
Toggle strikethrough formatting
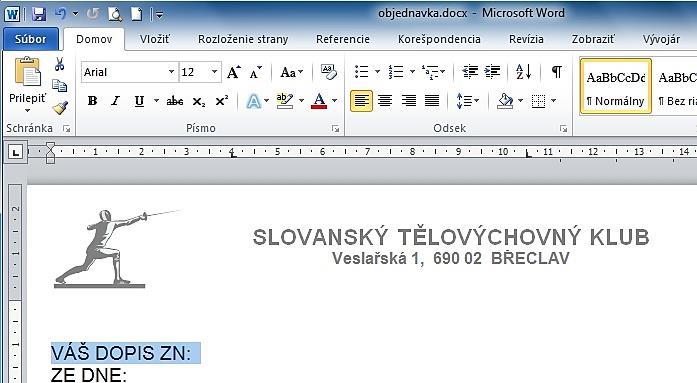175,101
